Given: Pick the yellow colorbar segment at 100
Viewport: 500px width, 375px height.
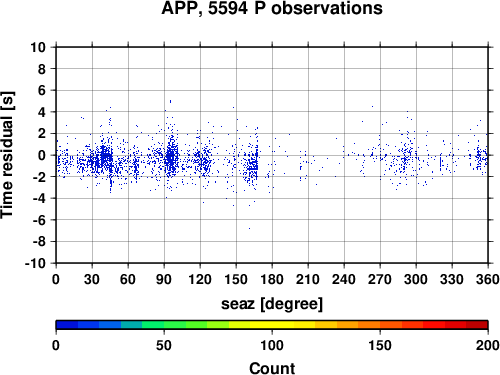Looking at the screenshot, I should point(272,325).
